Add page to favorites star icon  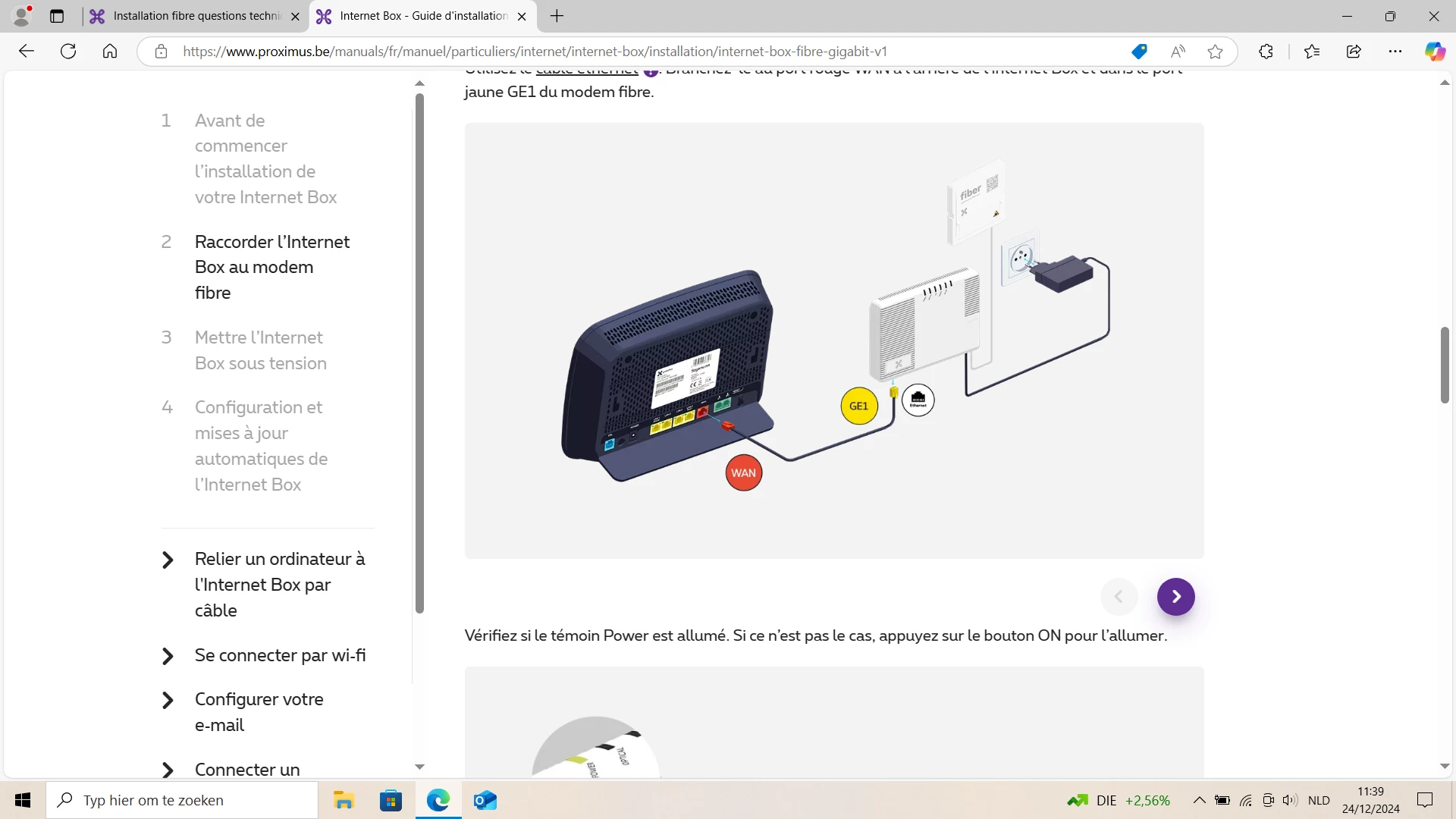[1215, 52]
